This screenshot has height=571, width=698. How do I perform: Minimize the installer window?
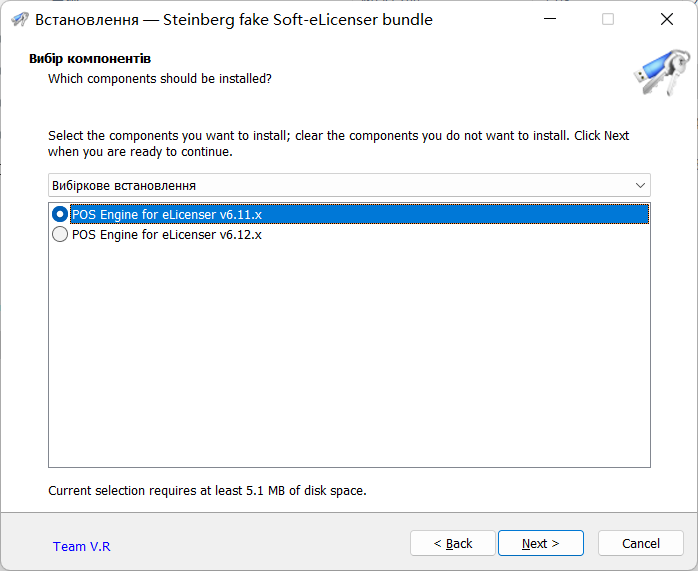[x=549, y=19]
